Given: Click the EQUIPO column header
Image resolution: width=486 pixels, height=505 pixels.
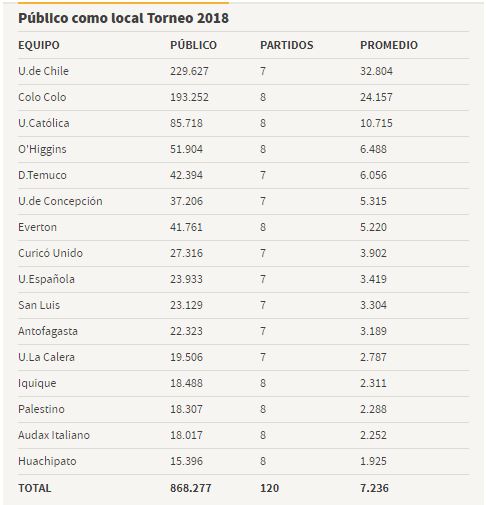Looking at the screenshot, I should pos(39,45).
